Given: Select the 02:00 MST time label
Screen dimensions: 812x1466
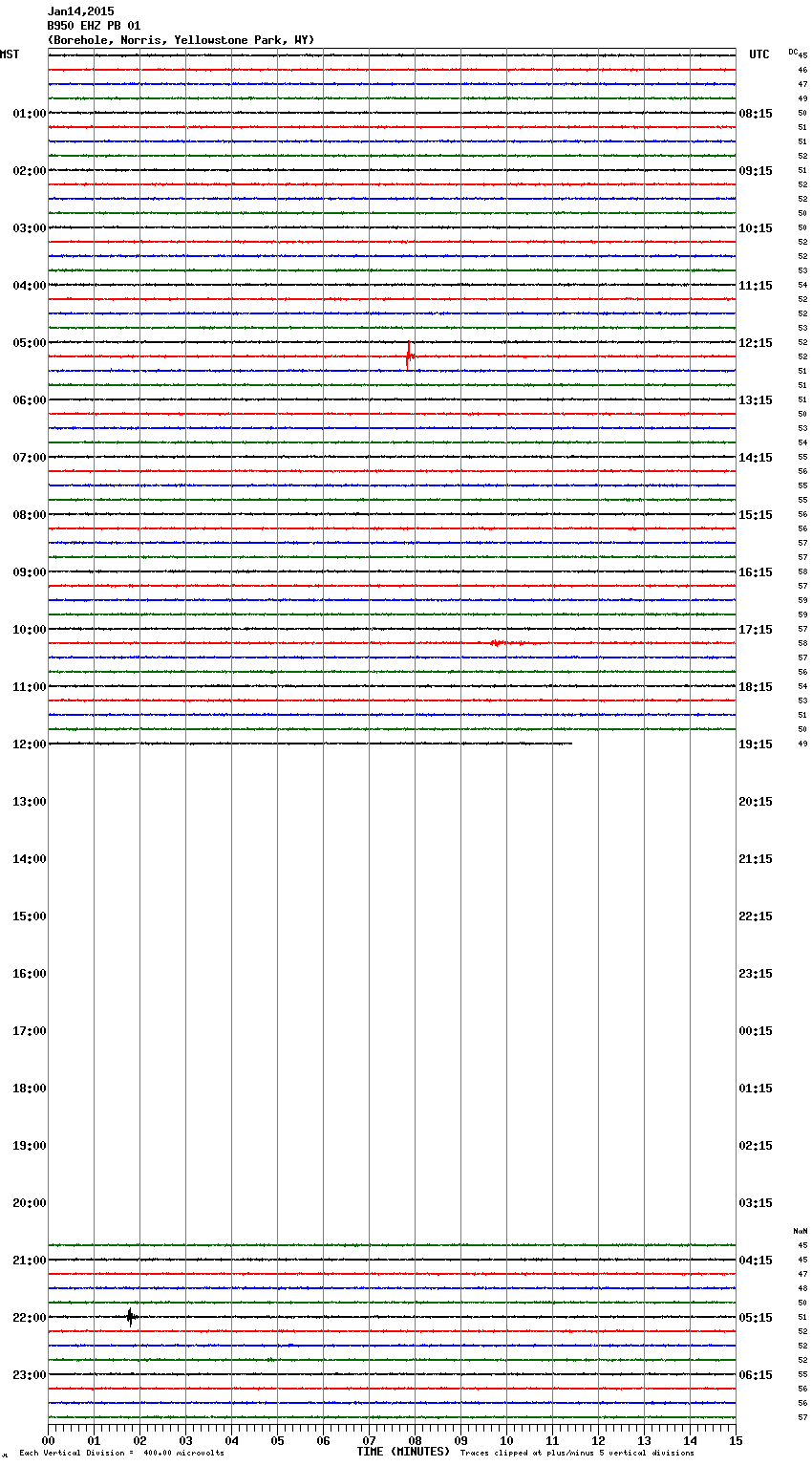Looking at the screenshot, I should coord(30,171).
